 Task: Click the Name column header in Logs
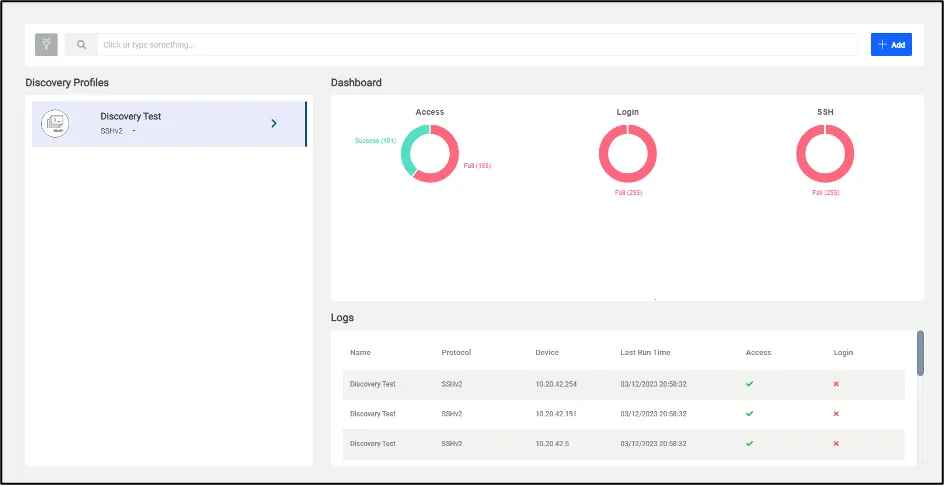coord(360,352)
